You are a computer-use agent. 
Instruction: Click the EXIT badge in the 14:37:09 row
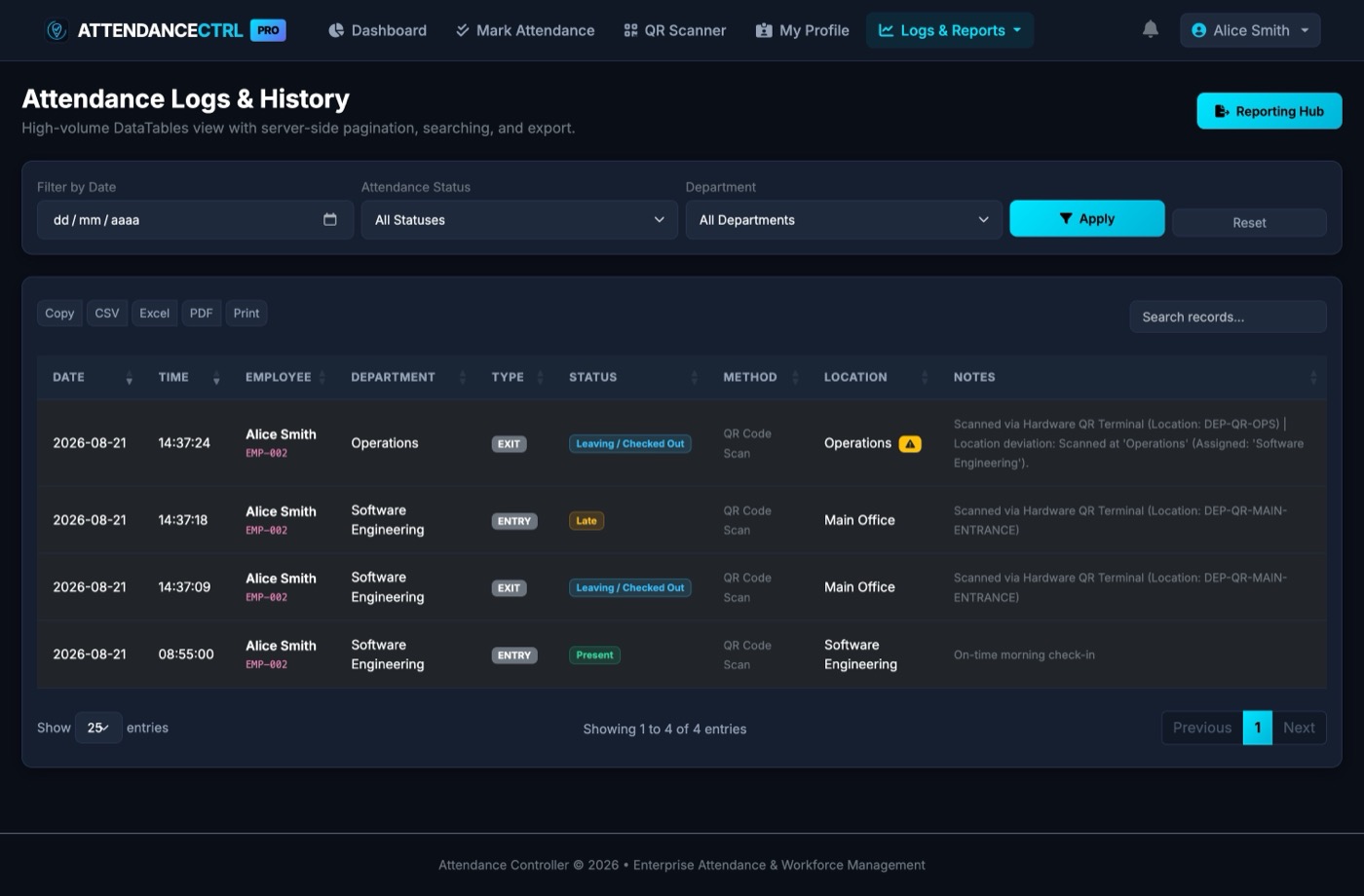(509, 588)
